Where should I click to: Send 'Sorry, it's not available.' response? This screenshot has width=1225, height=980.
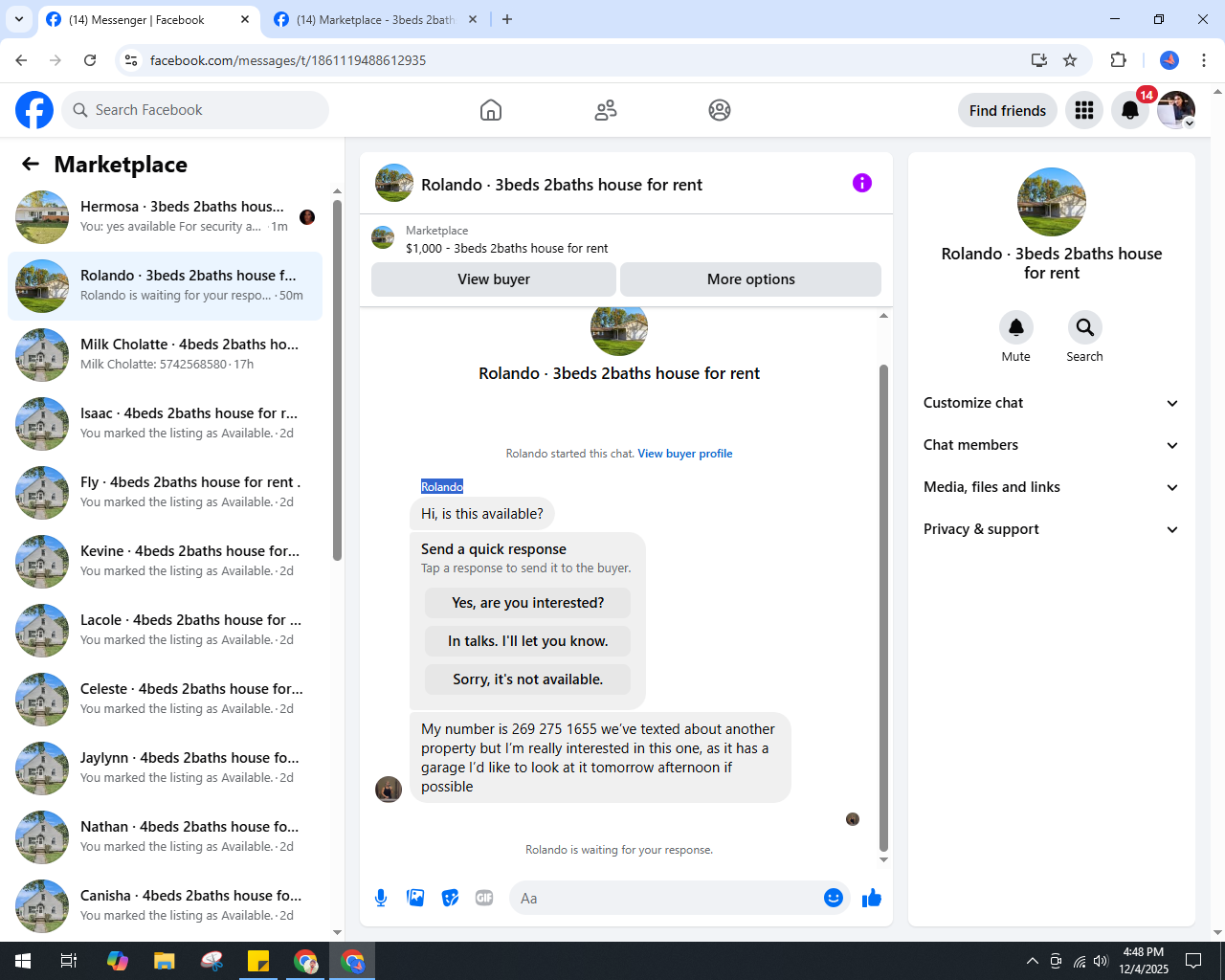(x=528, y=679)
